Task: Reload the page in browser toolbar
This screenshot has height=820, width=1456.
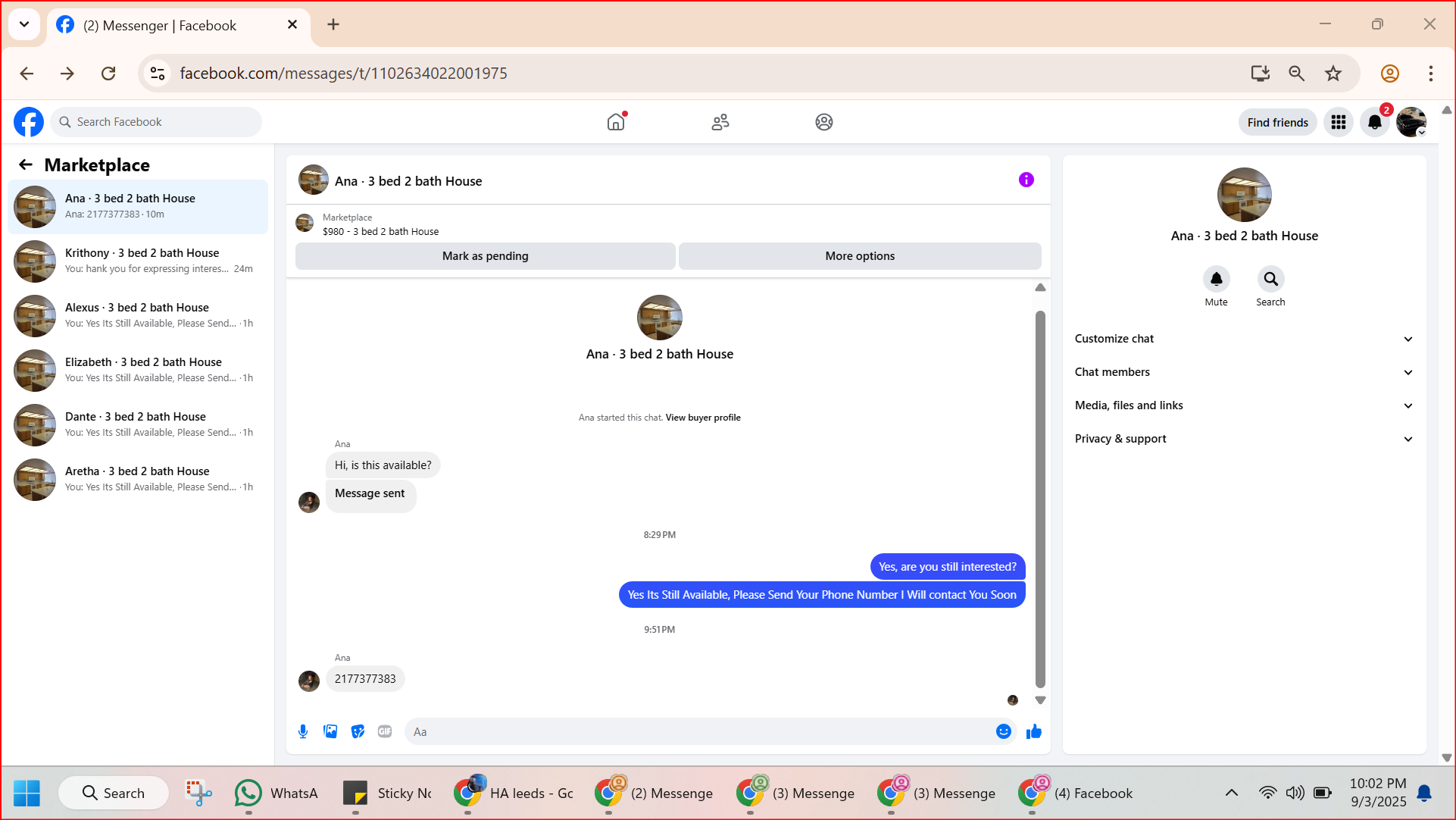Action: tap(108, 74)
